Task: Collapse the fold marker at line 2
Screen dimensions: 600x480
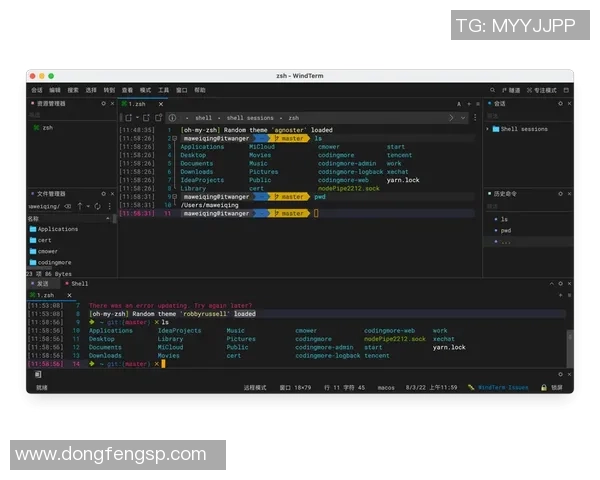Action: coord(176,138)
